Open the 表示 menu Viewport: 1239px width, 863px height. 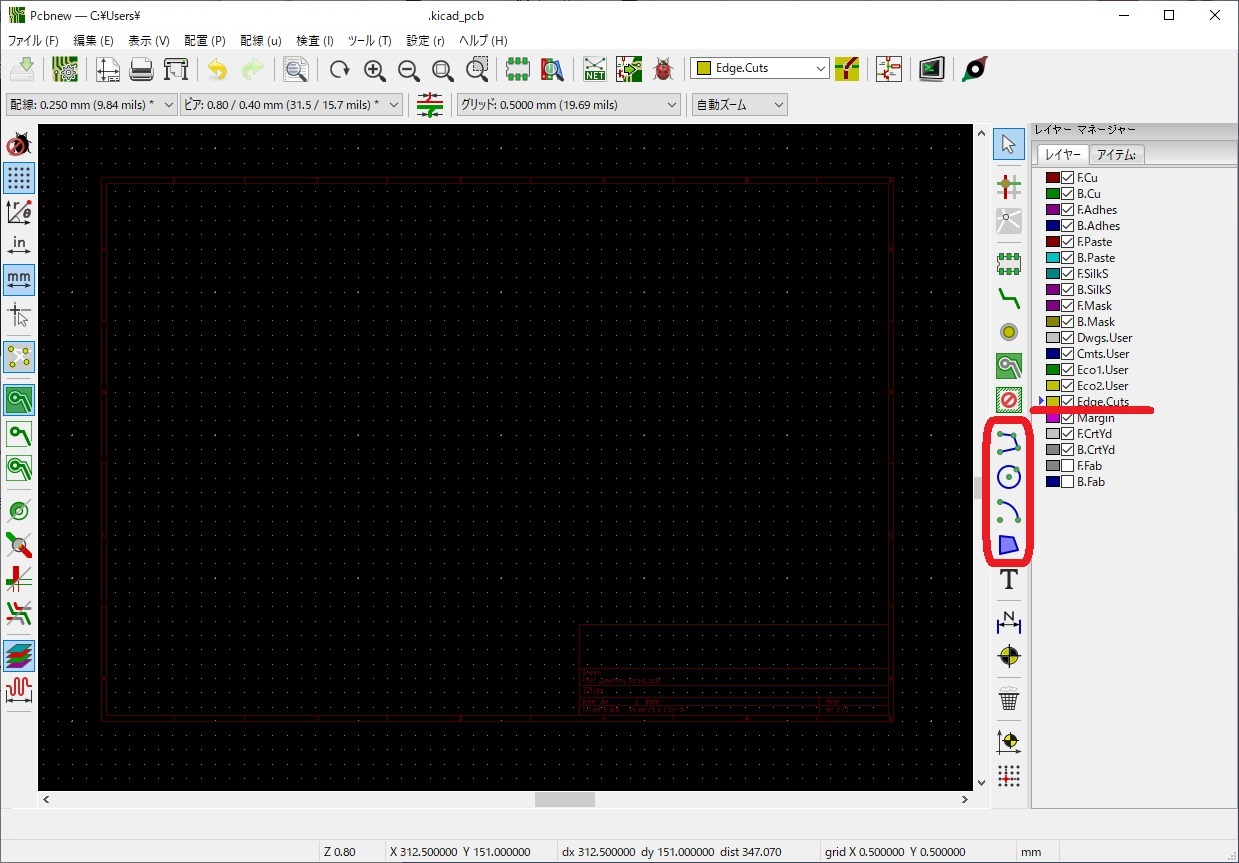[147, 41]
